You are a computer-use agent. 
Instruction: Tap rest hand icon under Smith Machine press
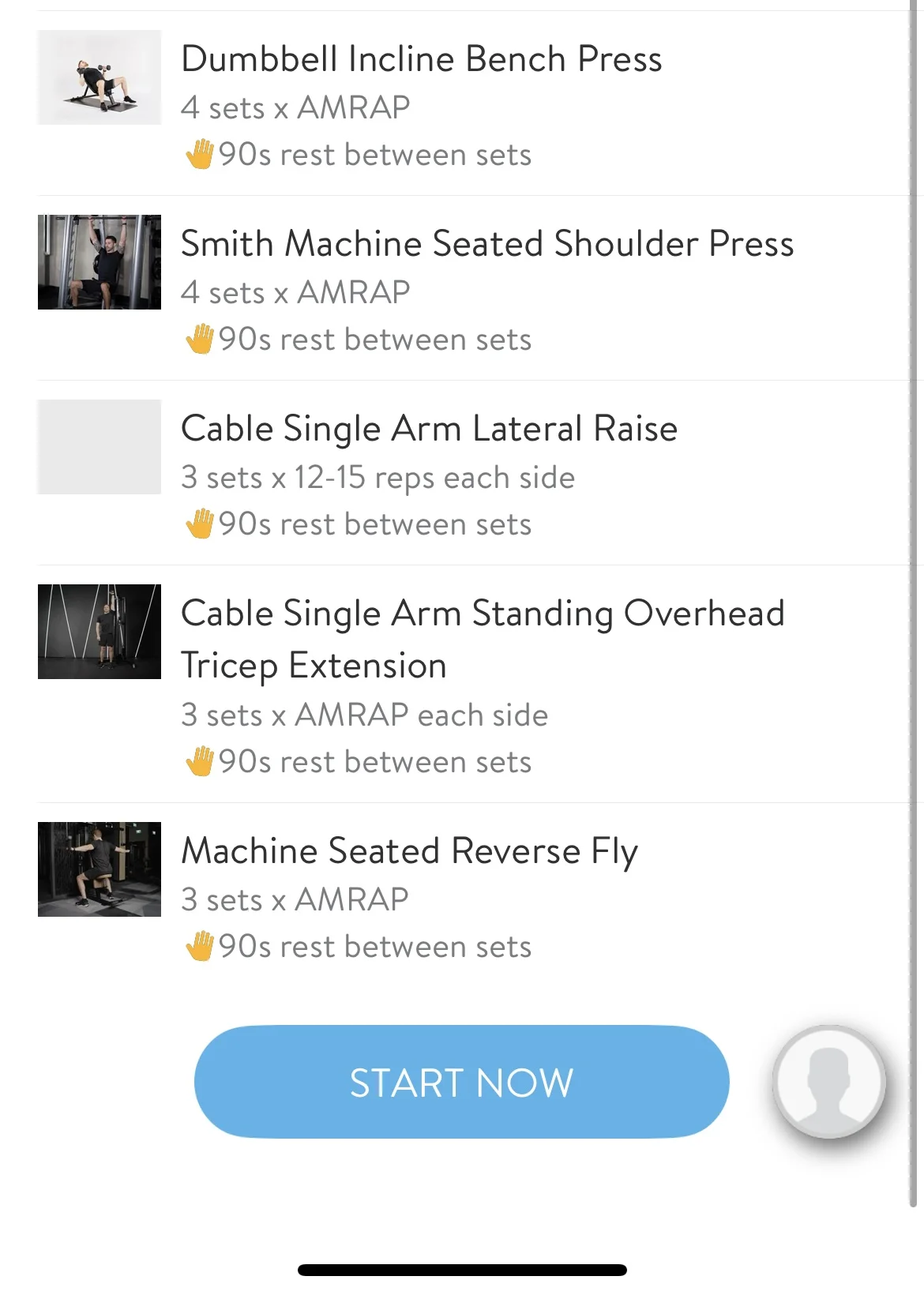click(200, 339)
